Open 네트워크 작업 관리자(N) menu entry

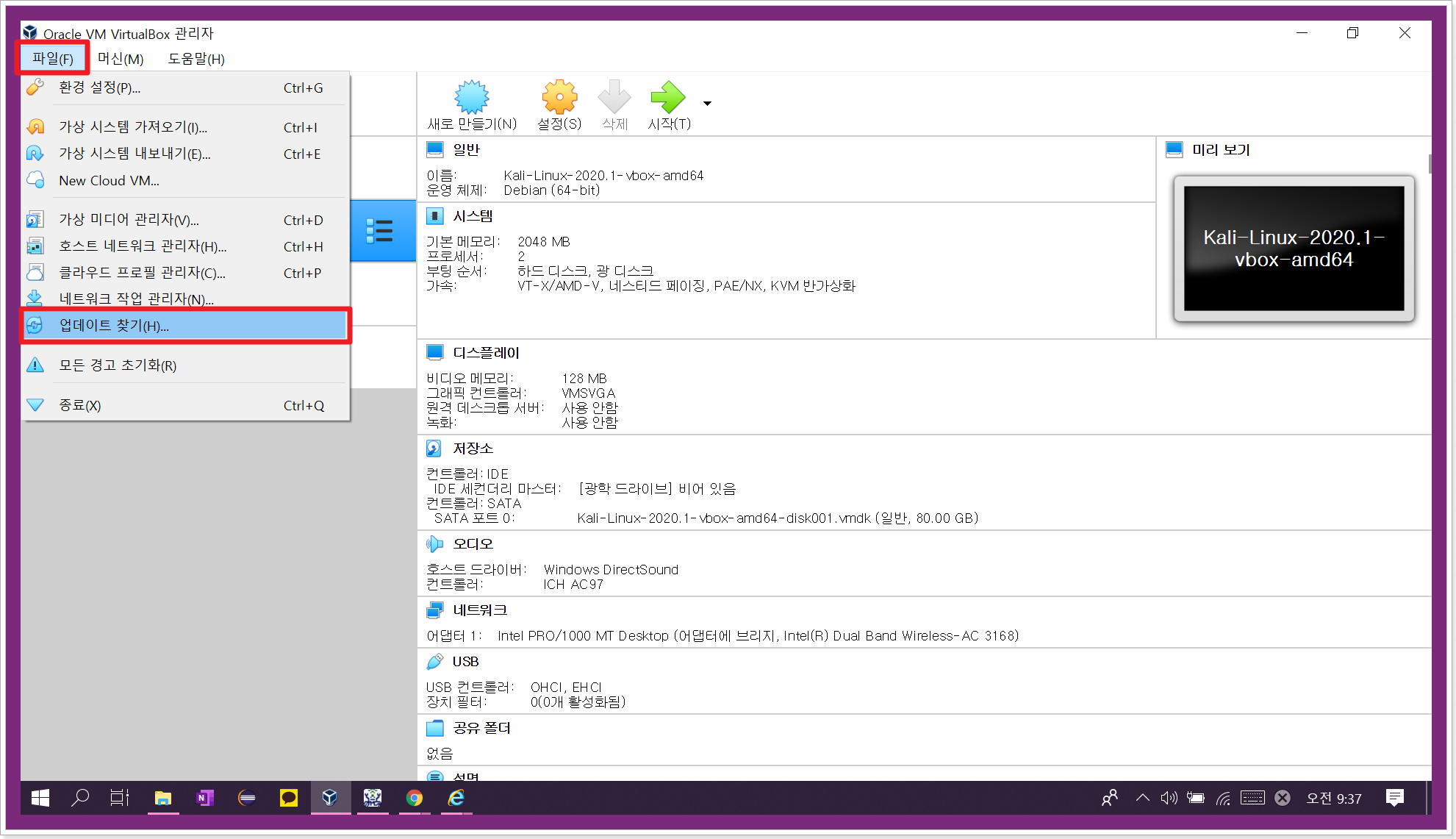(185, 299)
